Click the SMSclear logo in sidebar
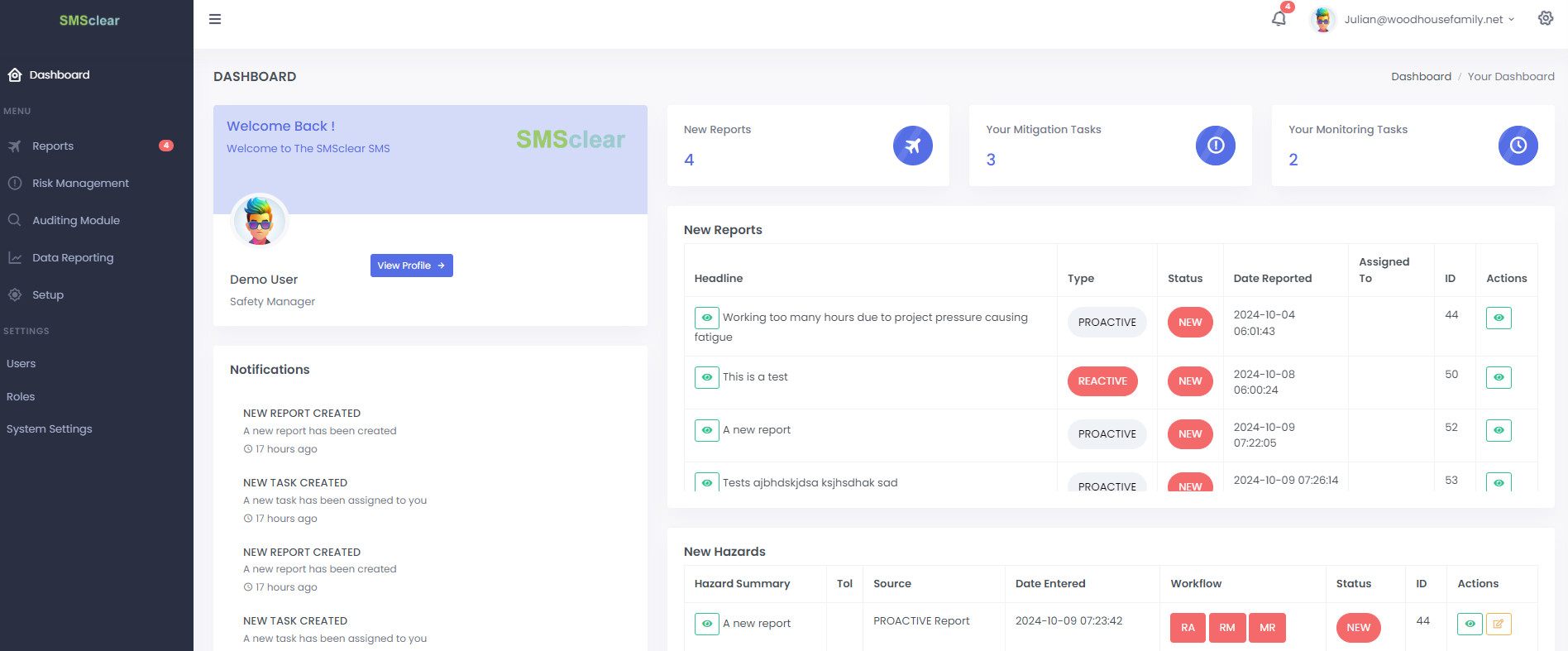Screen dimensions: 1568x651 coord(89,21)
